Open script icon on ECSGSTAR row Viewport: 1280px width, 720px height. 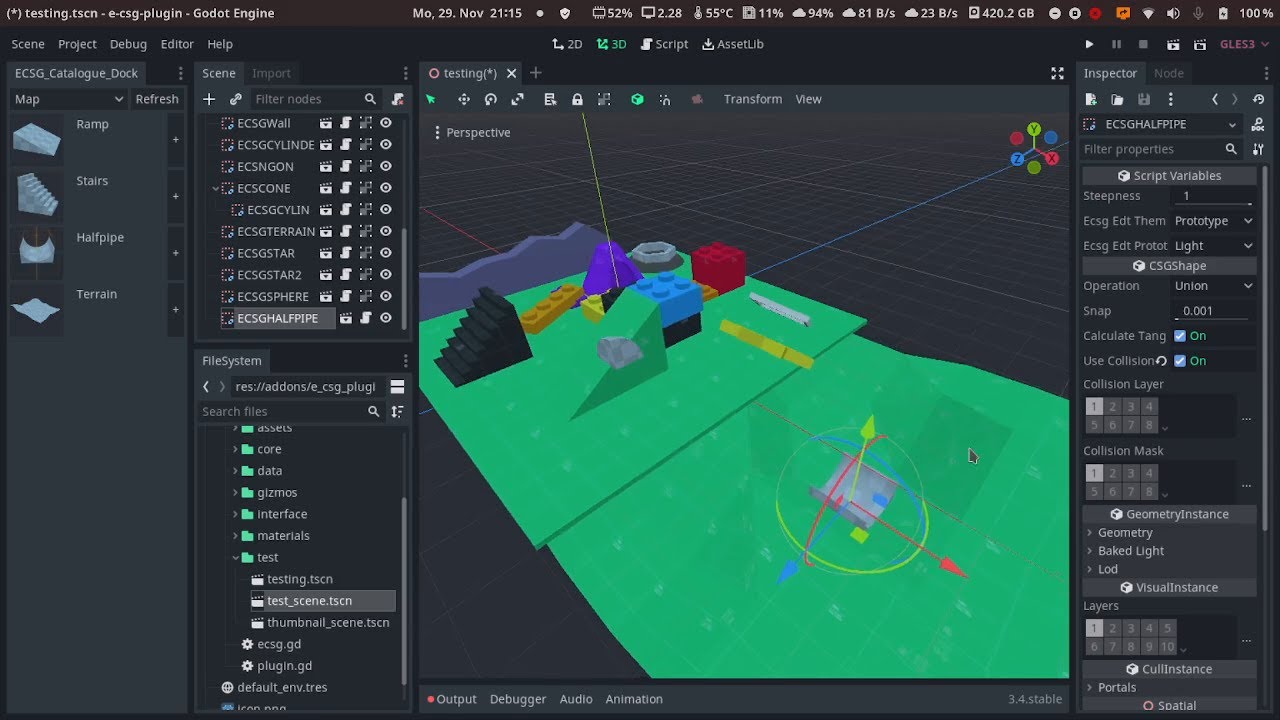click(x=346, y=253)
